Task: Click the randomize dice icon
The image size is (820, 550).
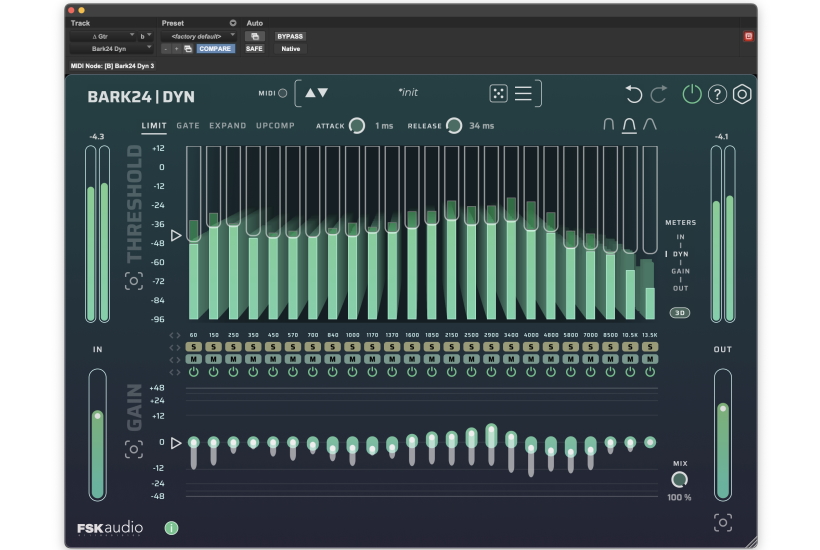Action: (x=497, y=94)
